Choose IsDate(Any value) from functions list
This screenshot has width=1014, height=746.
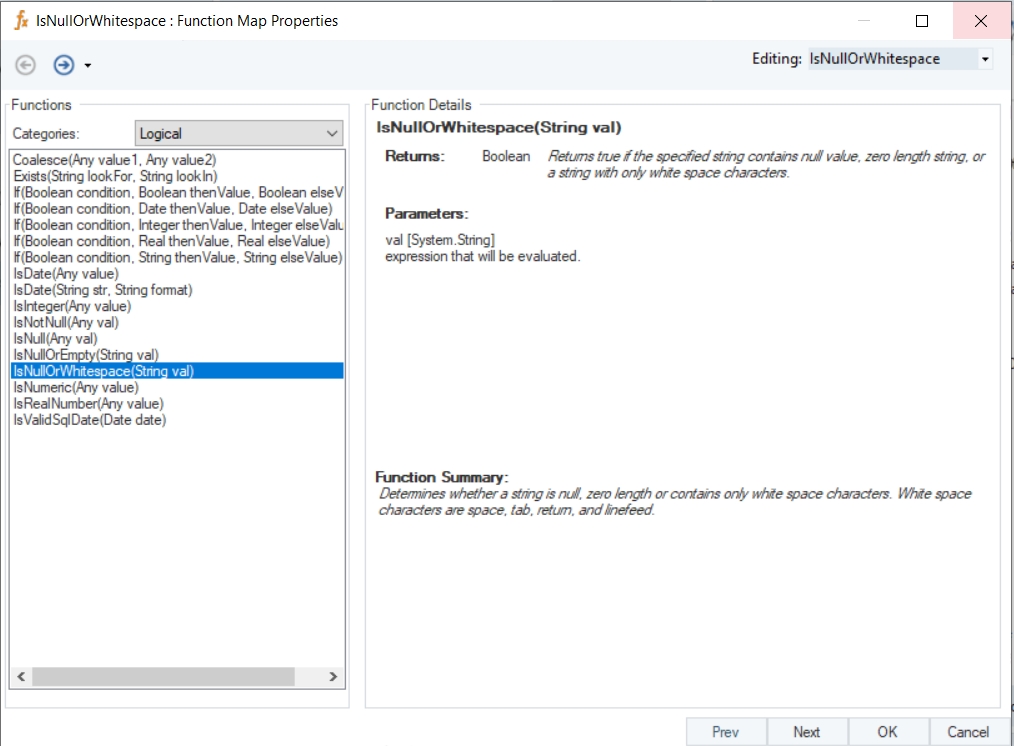tap(66, 274)
